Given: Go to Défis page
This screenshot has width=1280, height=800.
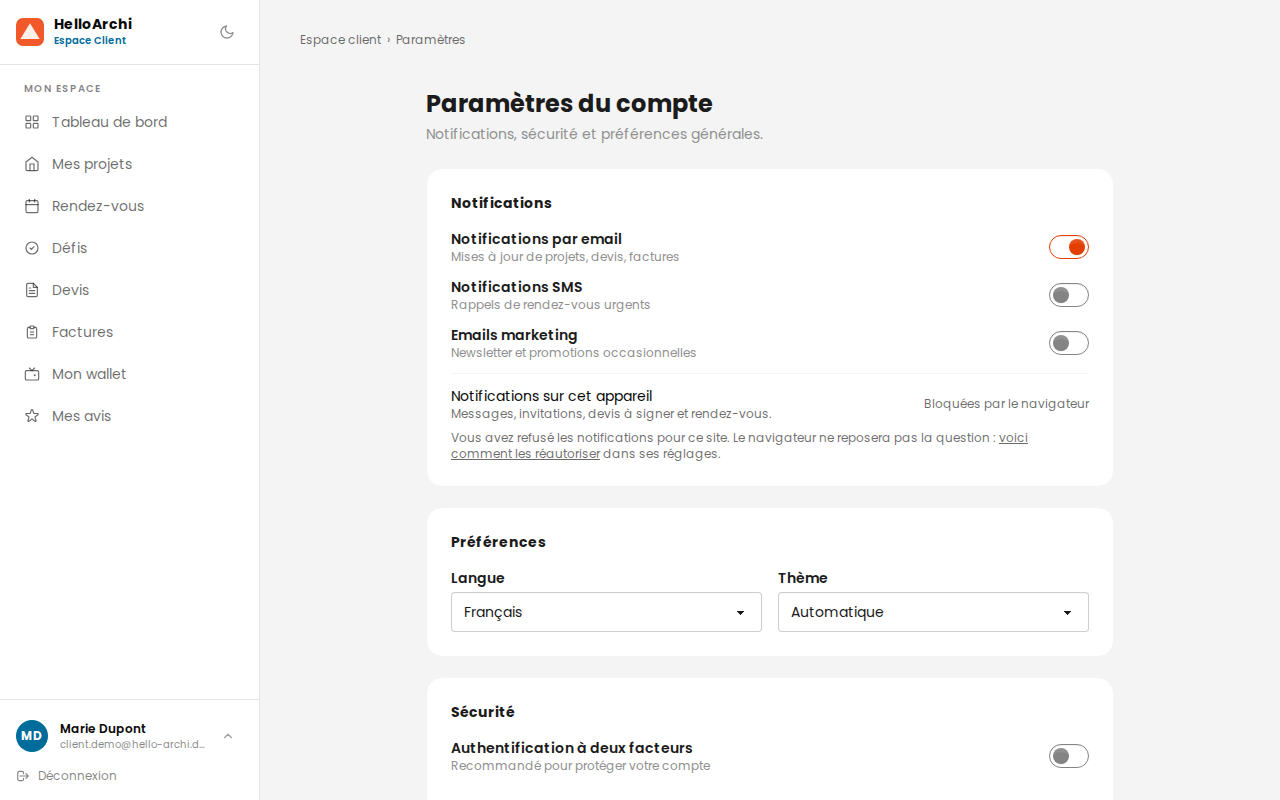Looking at the screenshot, I should point(130,248).
